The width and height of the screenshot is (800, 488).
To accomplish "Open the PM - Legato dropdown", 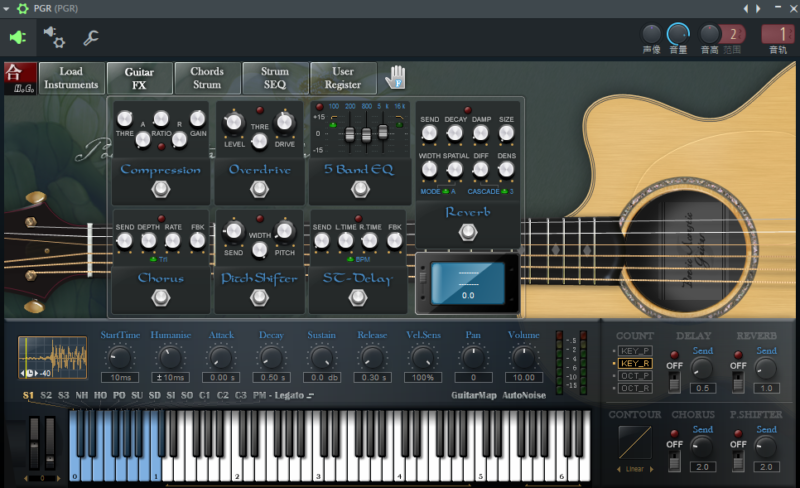I will pyautogui.click(x=283, y=395).
